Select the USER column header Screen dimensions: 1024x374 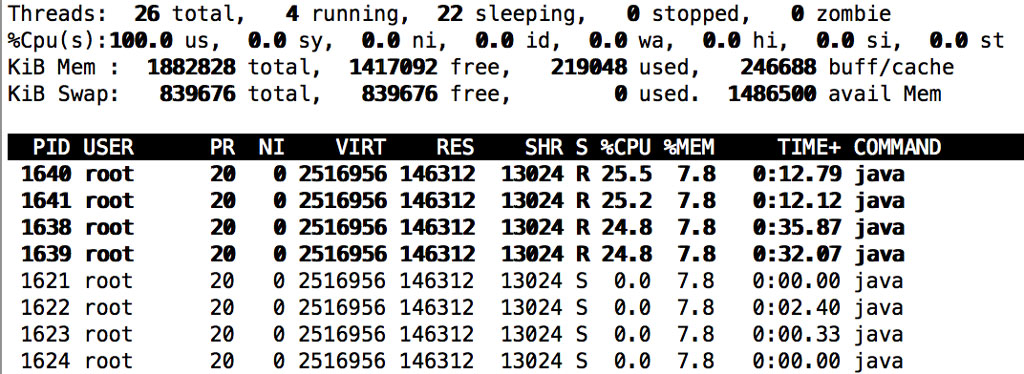click(x=108, y=147)
